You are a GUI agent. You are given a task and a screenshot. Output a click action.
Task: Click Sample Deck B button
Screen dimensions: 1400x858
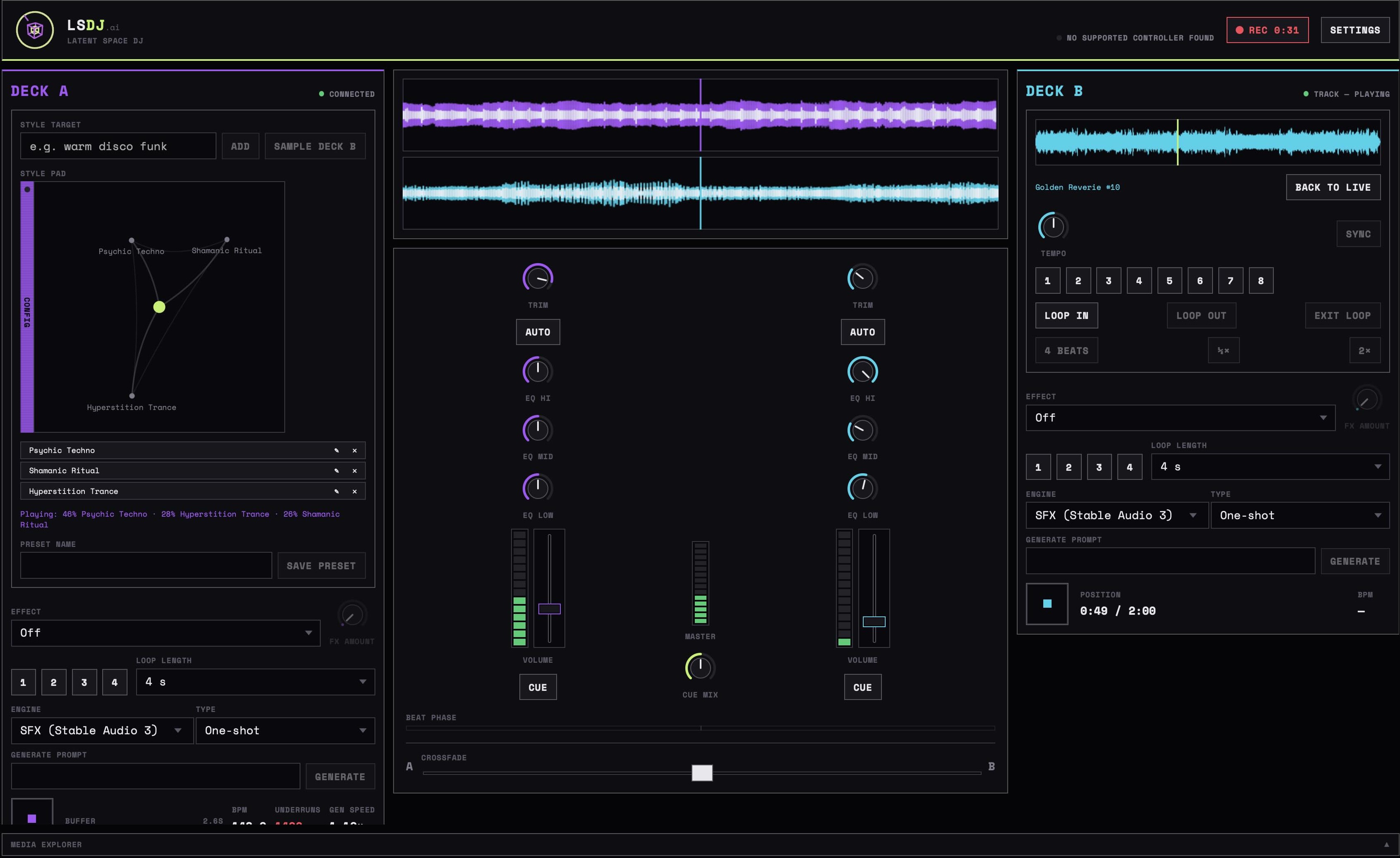tap(315, 146)
